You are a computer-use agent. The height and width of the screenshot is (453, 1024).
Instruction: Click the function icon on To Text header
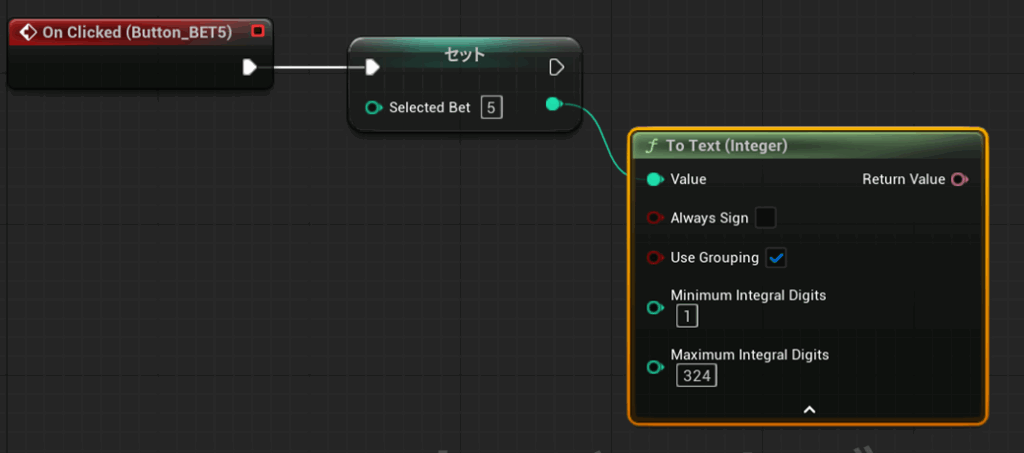point(652,146)
